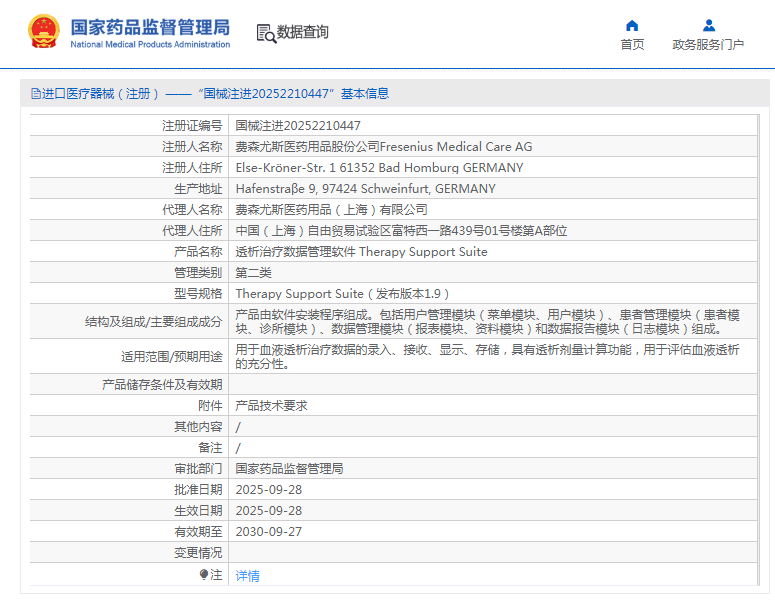Click the product name Therapy Support Suite cell

[x=361, y=252]
